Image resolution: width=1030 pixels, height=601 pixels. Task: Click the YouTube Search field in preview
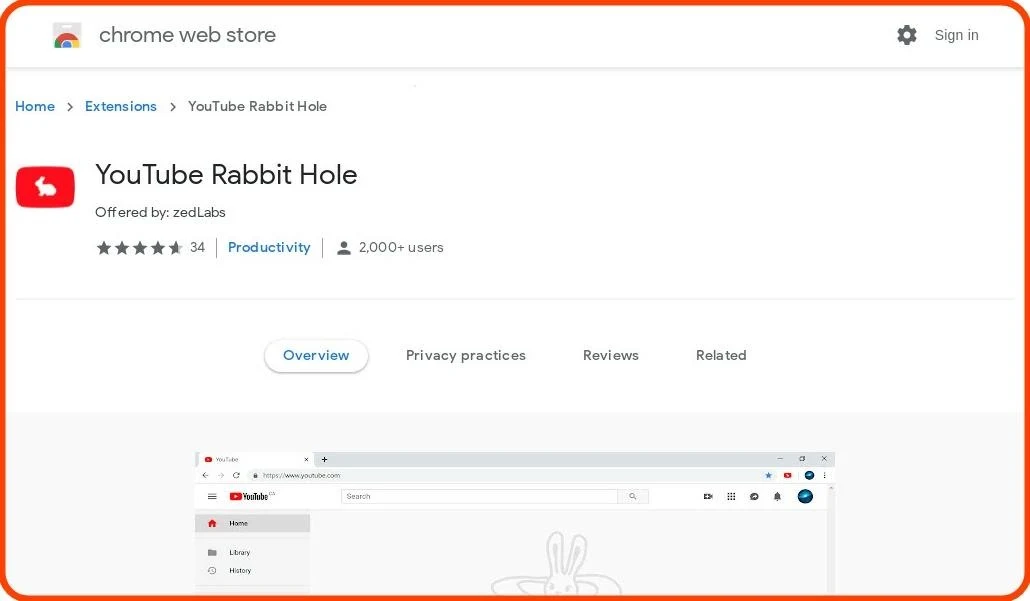click(x=480, y=497)
